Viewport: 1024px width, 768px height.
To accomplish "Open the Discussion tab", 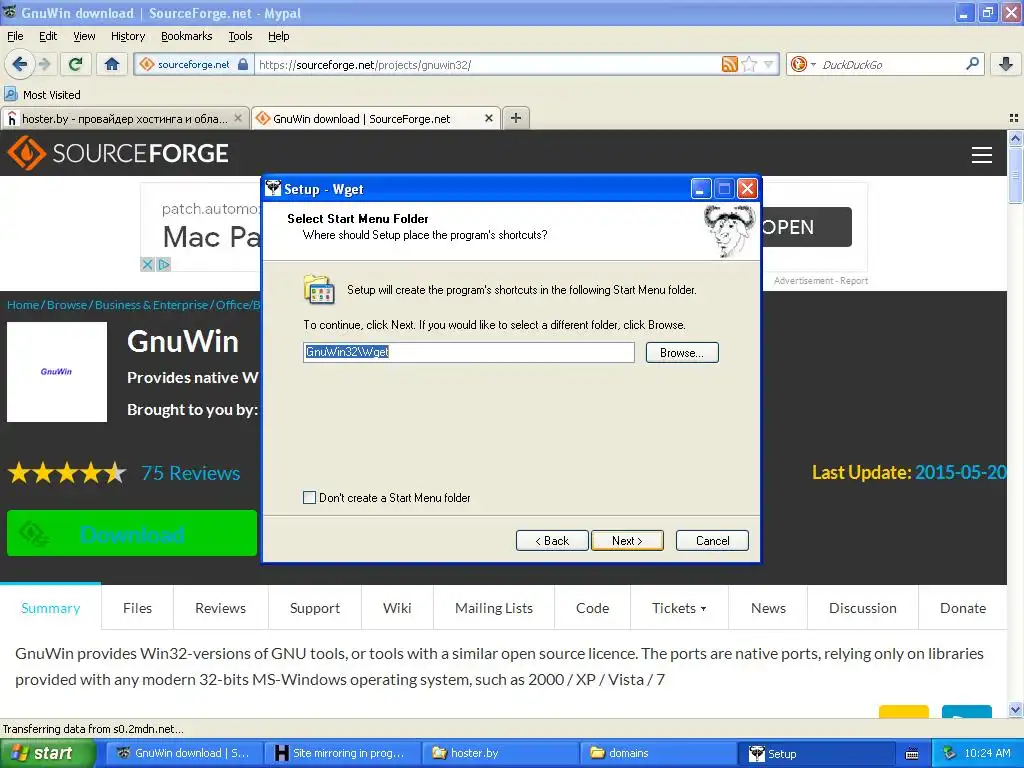I will [x=863, y=608].
